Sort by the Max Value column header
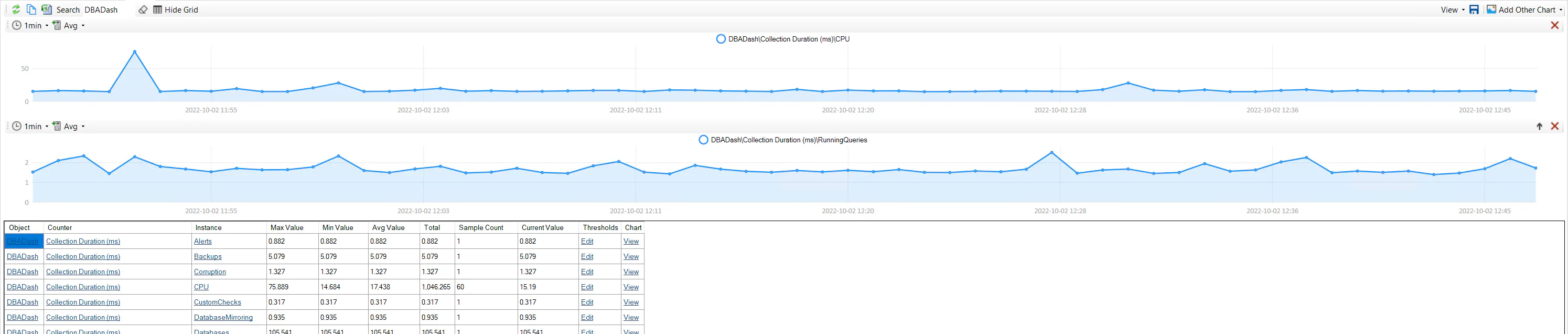This screenshot has width=1568, height=334. 287,227
